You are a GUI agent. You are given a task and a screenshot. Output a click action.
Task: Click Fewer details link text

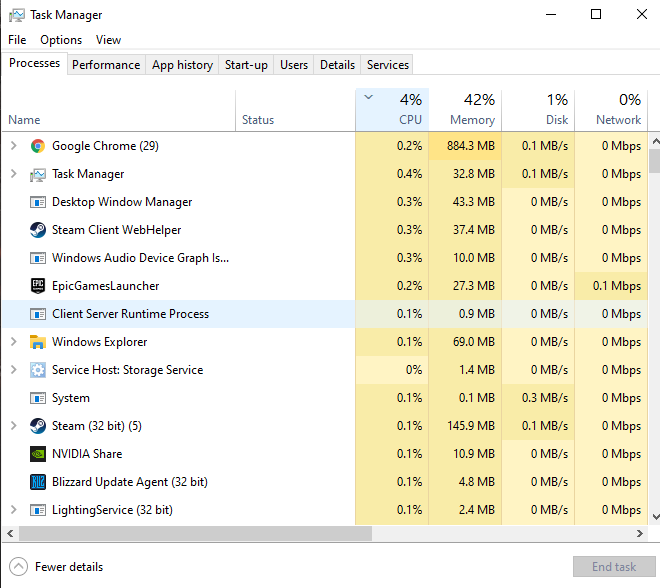click(69, 567)
